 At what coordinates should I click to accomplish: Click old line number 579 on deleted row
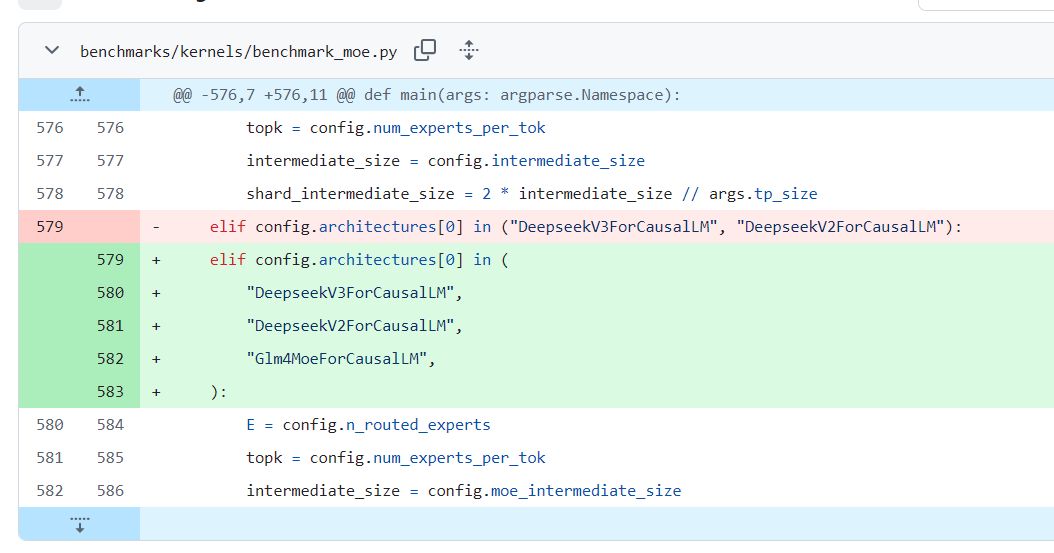(x=50, y=226)
